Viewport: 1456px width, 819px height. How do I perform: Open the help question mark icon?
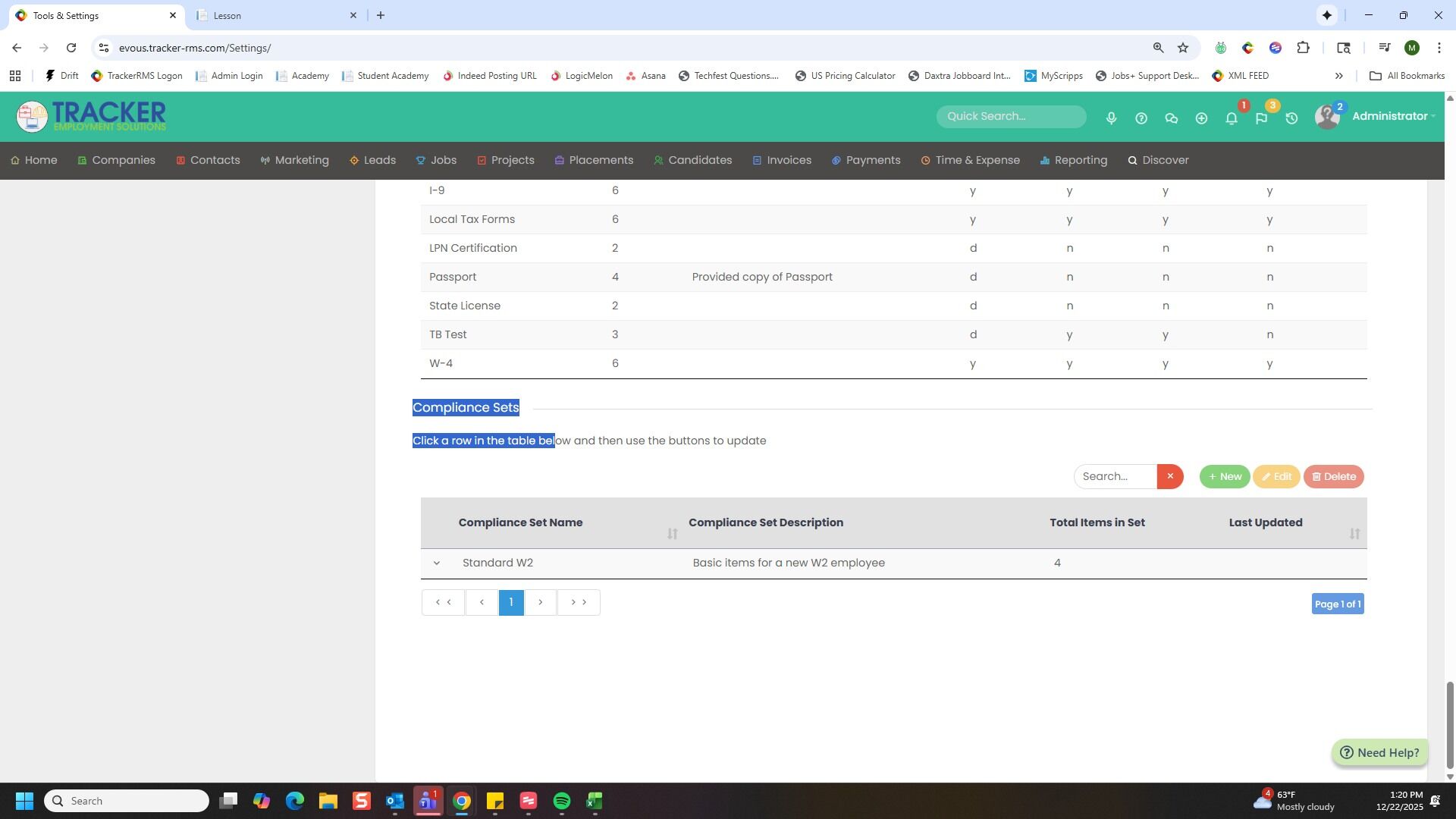pos(1141,118)
